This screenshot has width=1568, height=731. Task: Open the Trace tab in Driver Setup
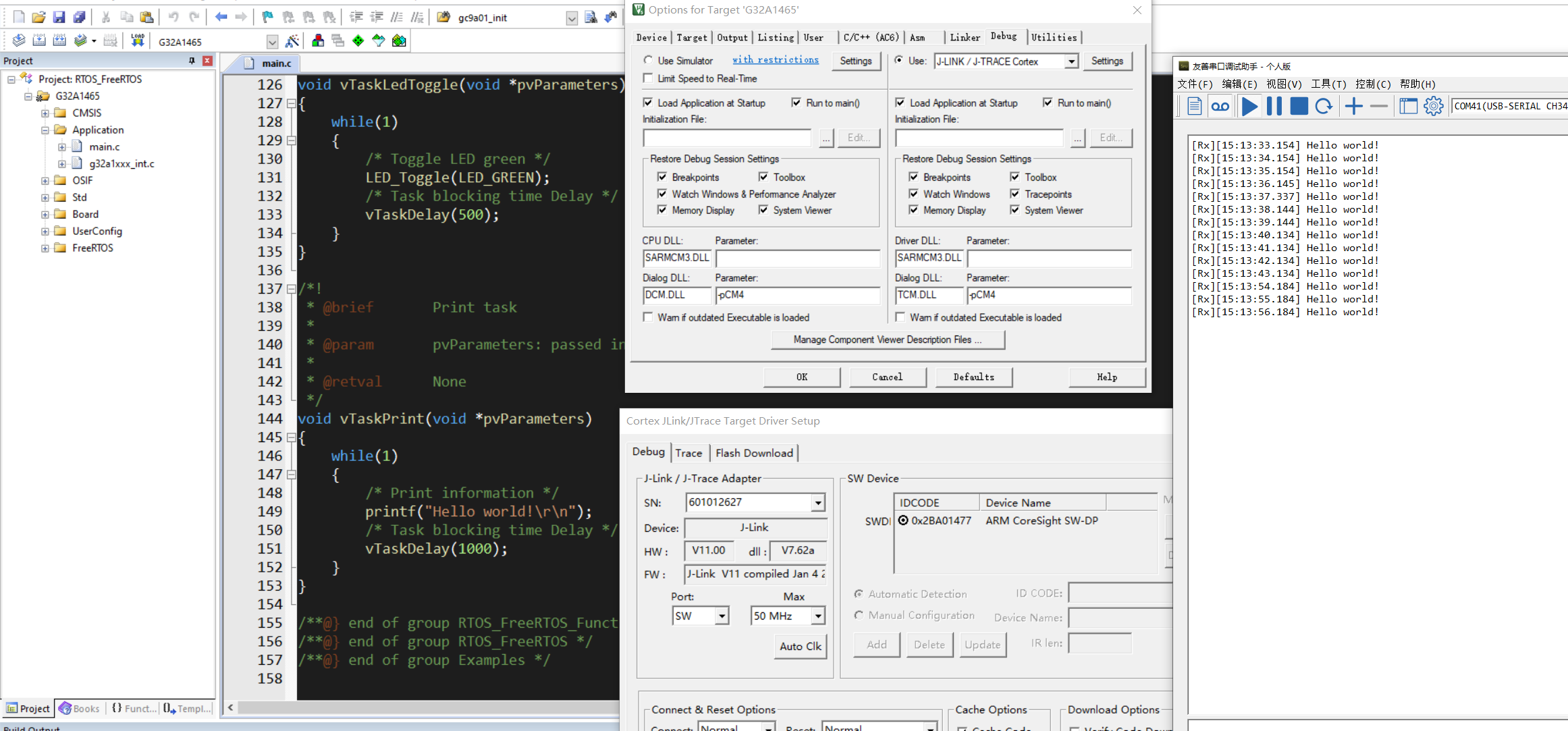coord(688,453)
